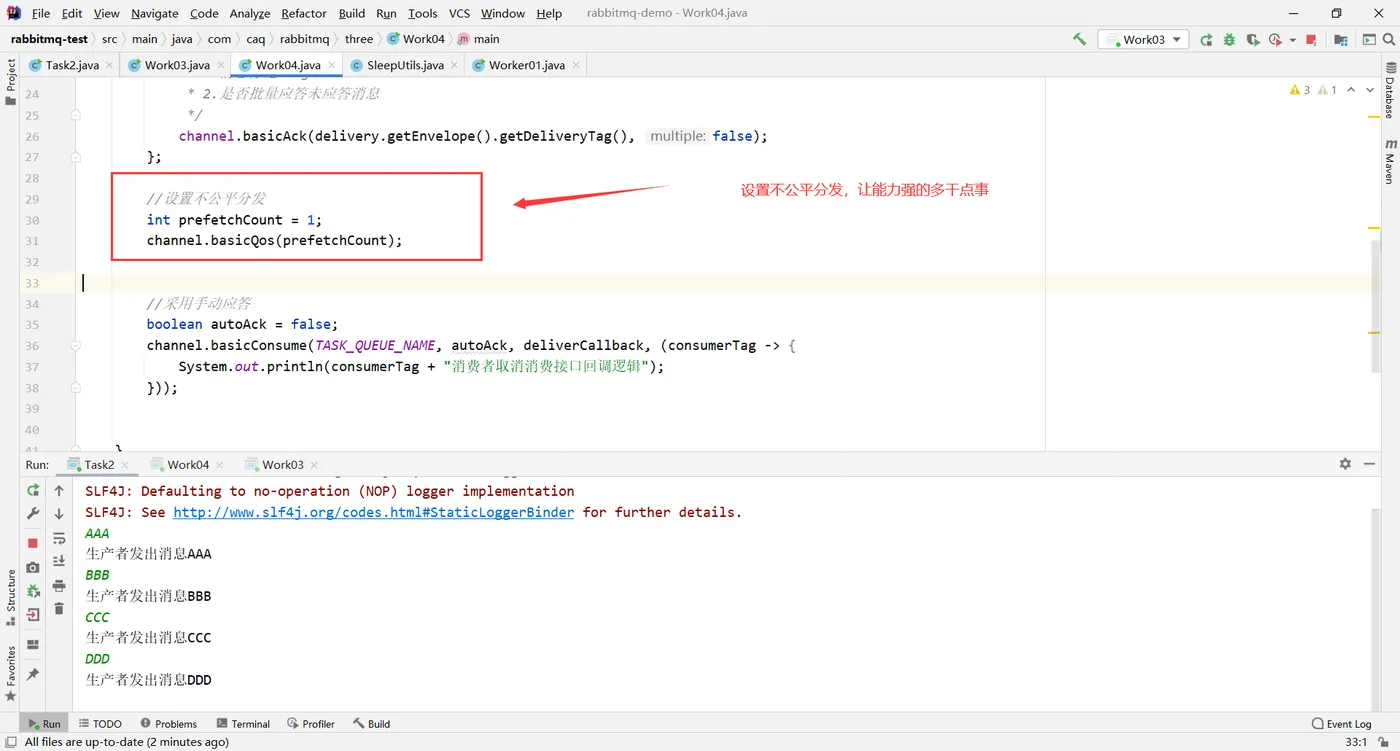Viewport: 1400px width, 751px height.
Task: Print console output icon
Action: pos(59,585)
